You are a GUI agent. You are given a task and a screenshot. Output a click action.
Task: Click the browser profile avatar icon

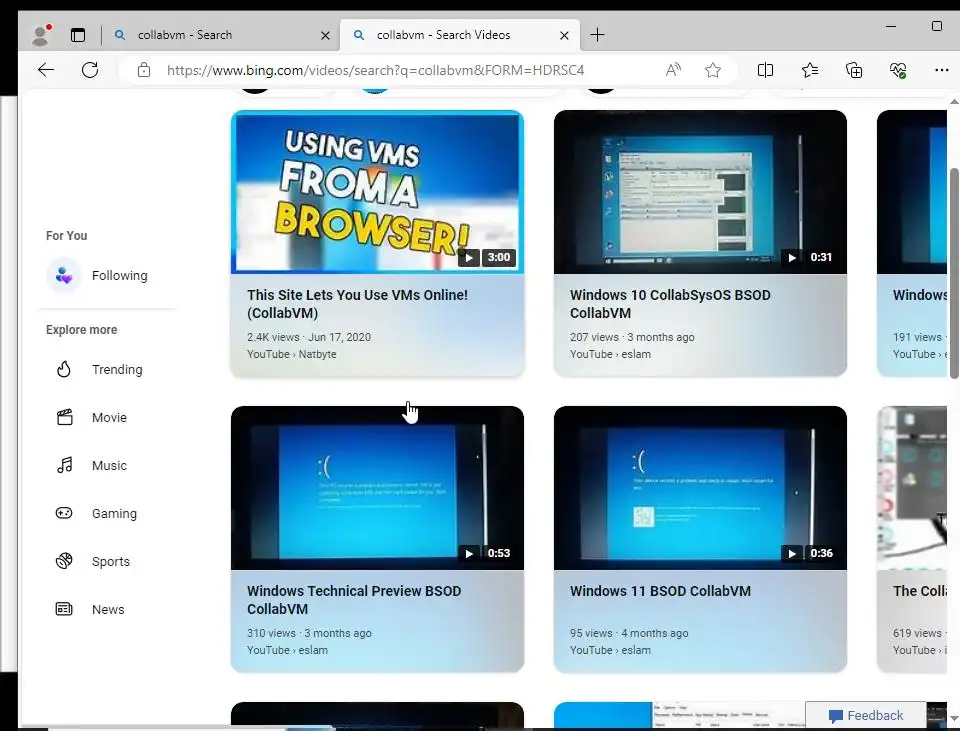pyautogui.click(x=40, y=35)
